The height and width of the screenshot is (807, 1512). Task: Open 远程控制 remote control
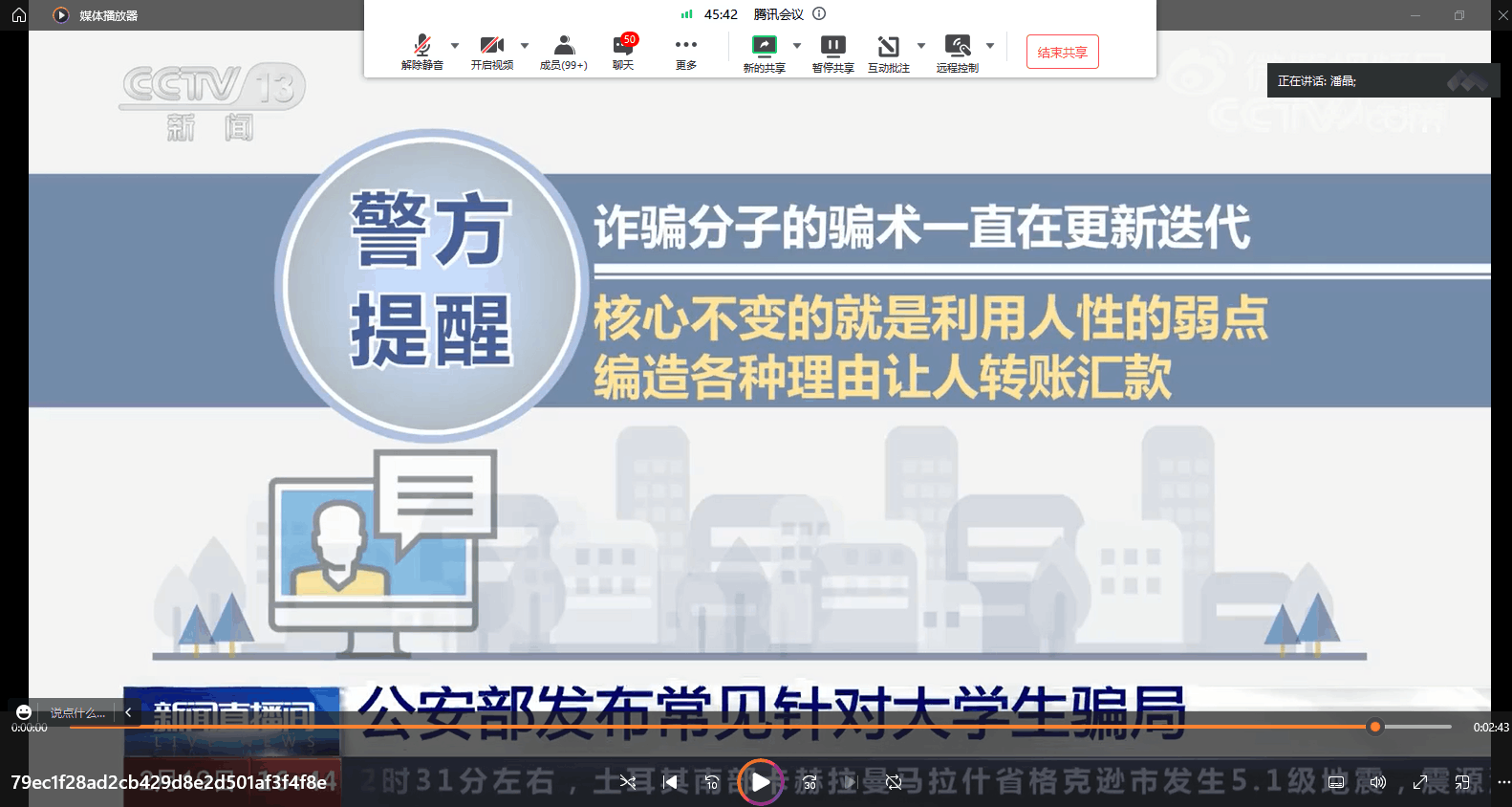pyautogui.click(x=958, y=55)
